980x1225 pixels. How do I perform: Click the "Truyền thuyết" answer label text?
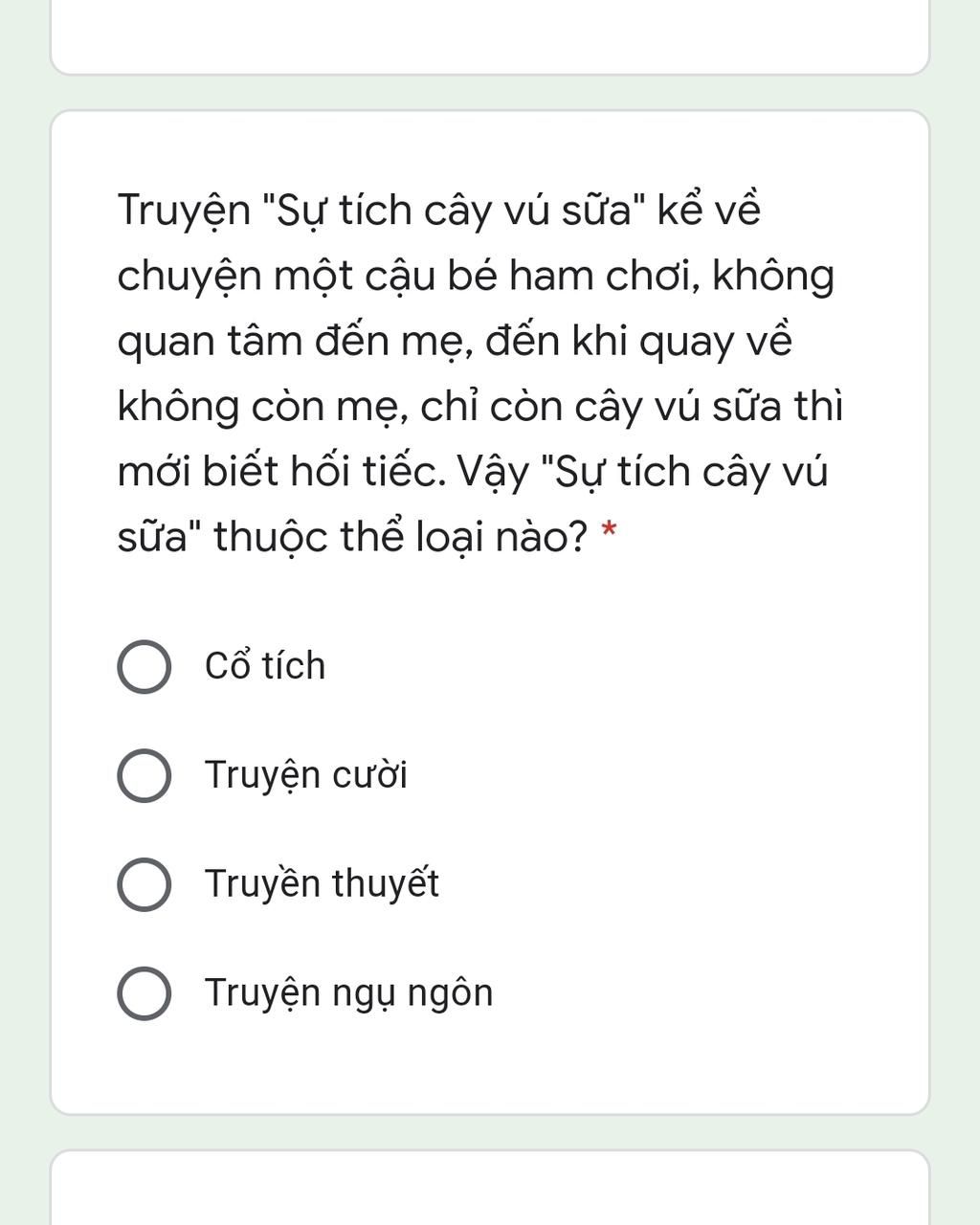(322, 883)
